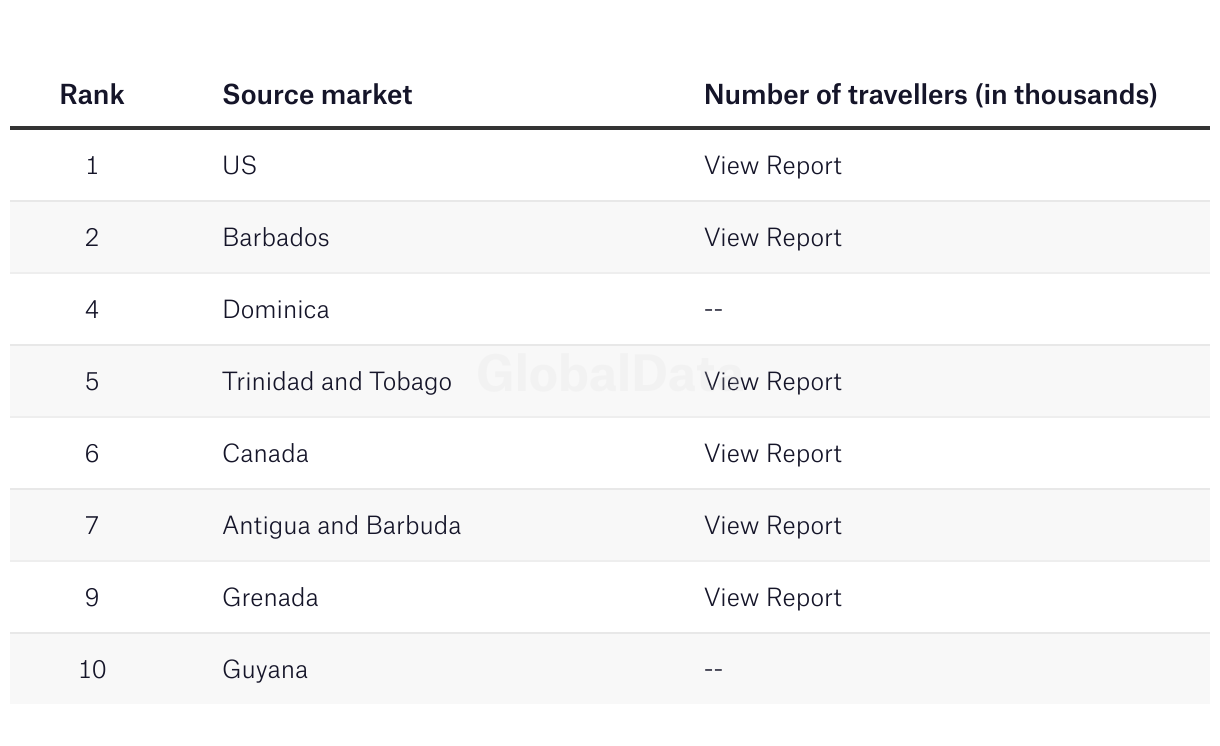Click the dashes in the Dominica row

tap(713, 309)
